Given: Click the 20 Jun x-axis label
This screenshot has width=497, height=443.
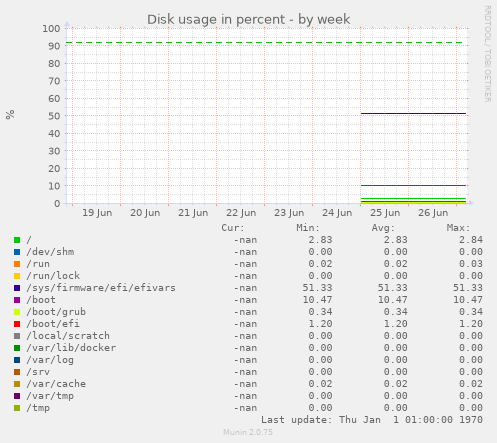Looking at the screenshot, I should [x=145, y=213].
